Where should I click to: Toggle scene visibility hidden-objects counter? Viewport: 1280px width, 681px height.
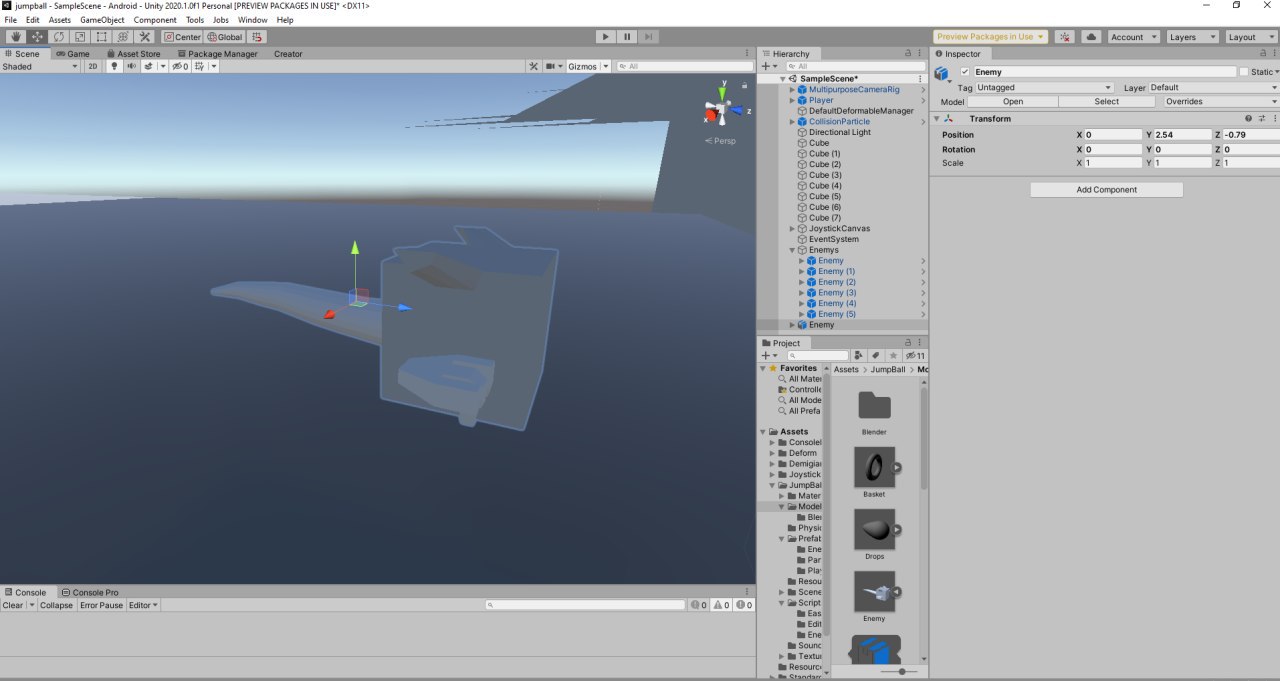[x=179, y=66]
